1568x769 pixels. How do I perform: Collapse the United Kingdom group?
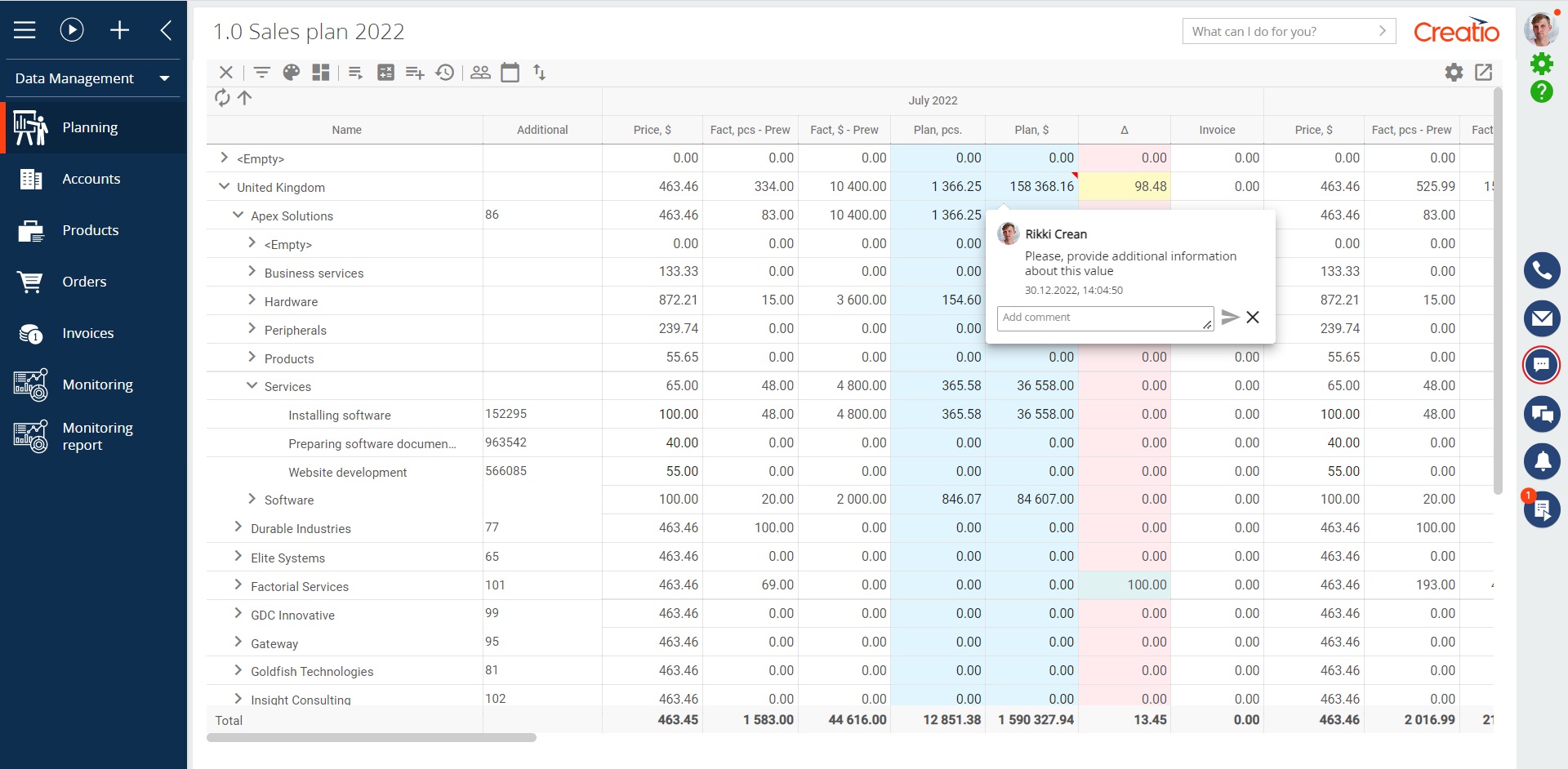coord(224,185)
